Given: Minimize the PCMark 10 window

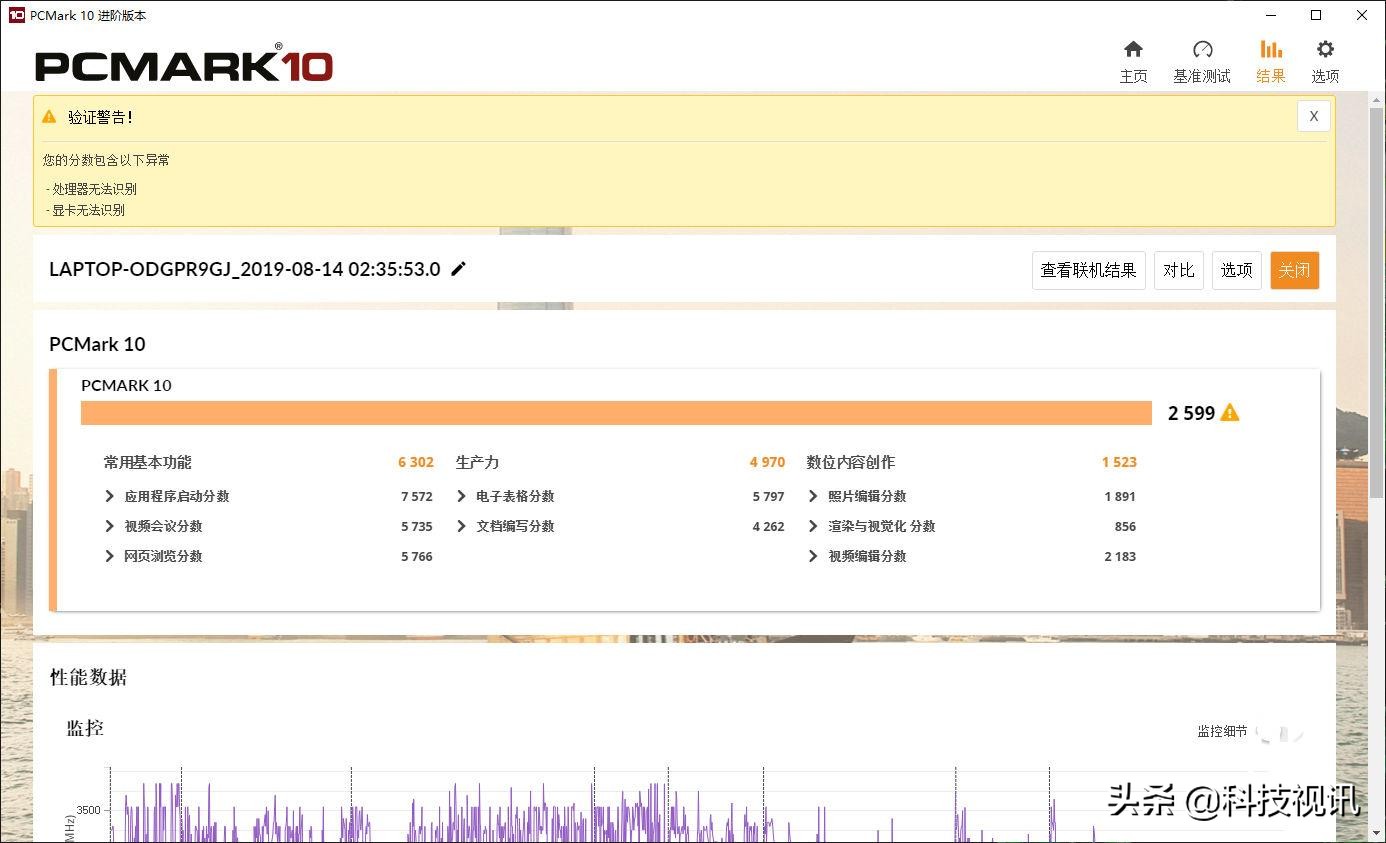Looking at the screenshot, I should click(x=1271, y=15).
